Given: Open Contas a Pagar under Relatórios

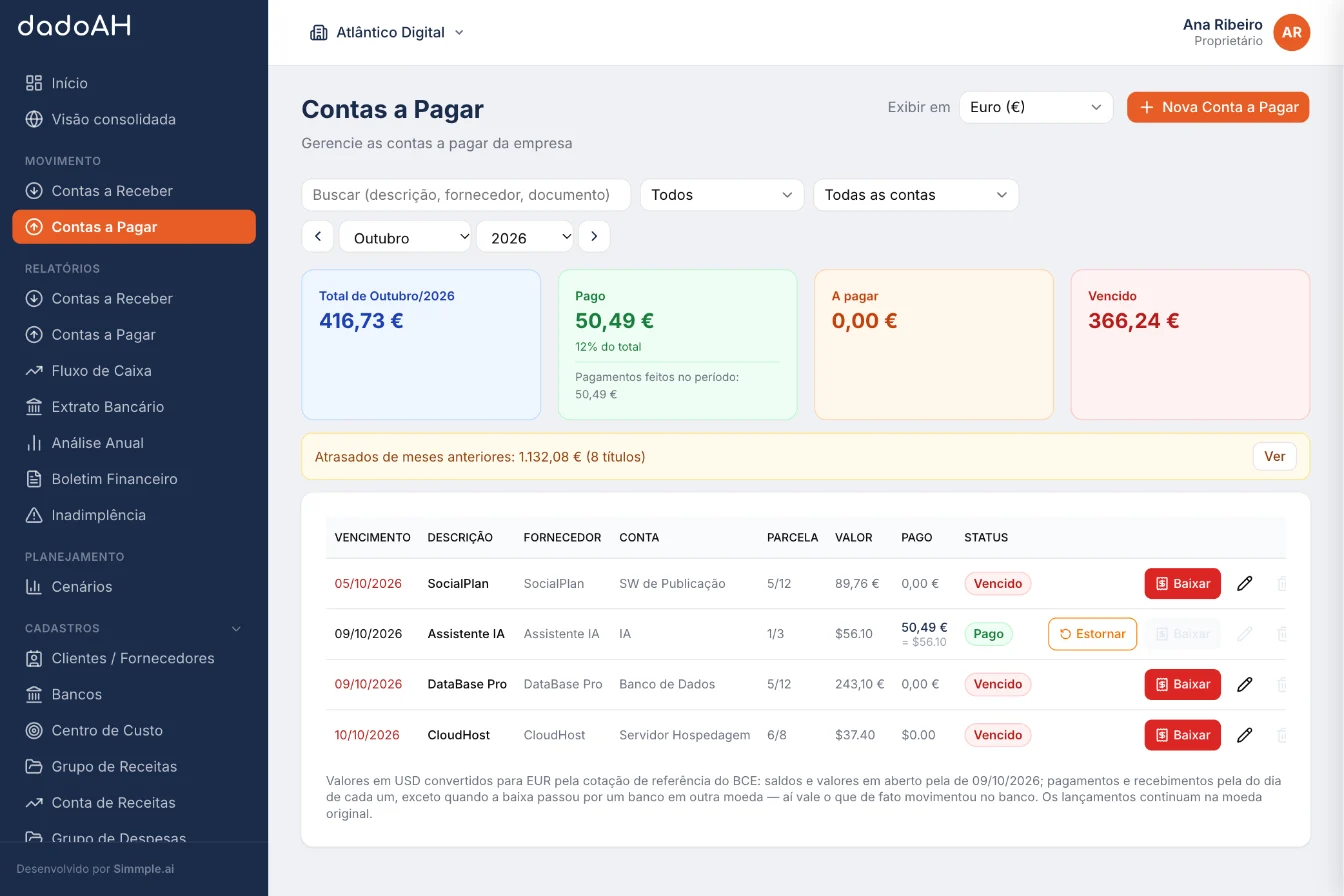Looking at the screenshot, I should click(134, 335).
